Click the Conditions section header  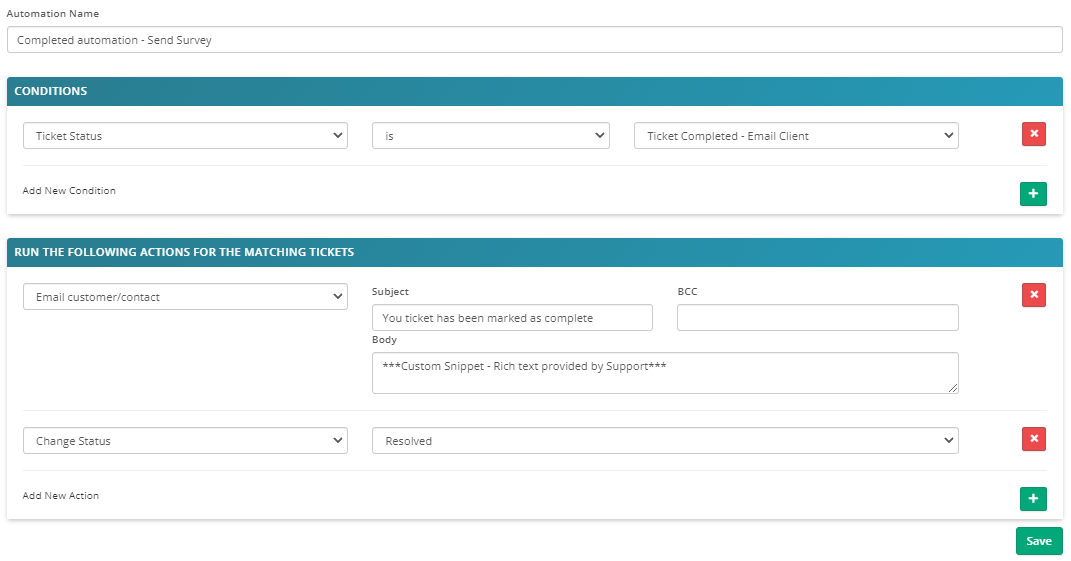(x=534, y=91)
